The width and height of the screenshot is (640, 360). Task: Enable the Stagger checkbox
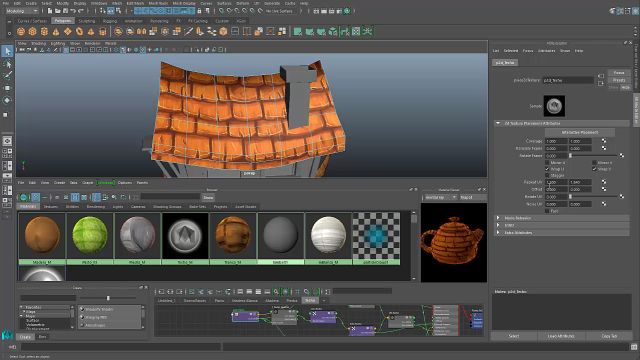547,176
